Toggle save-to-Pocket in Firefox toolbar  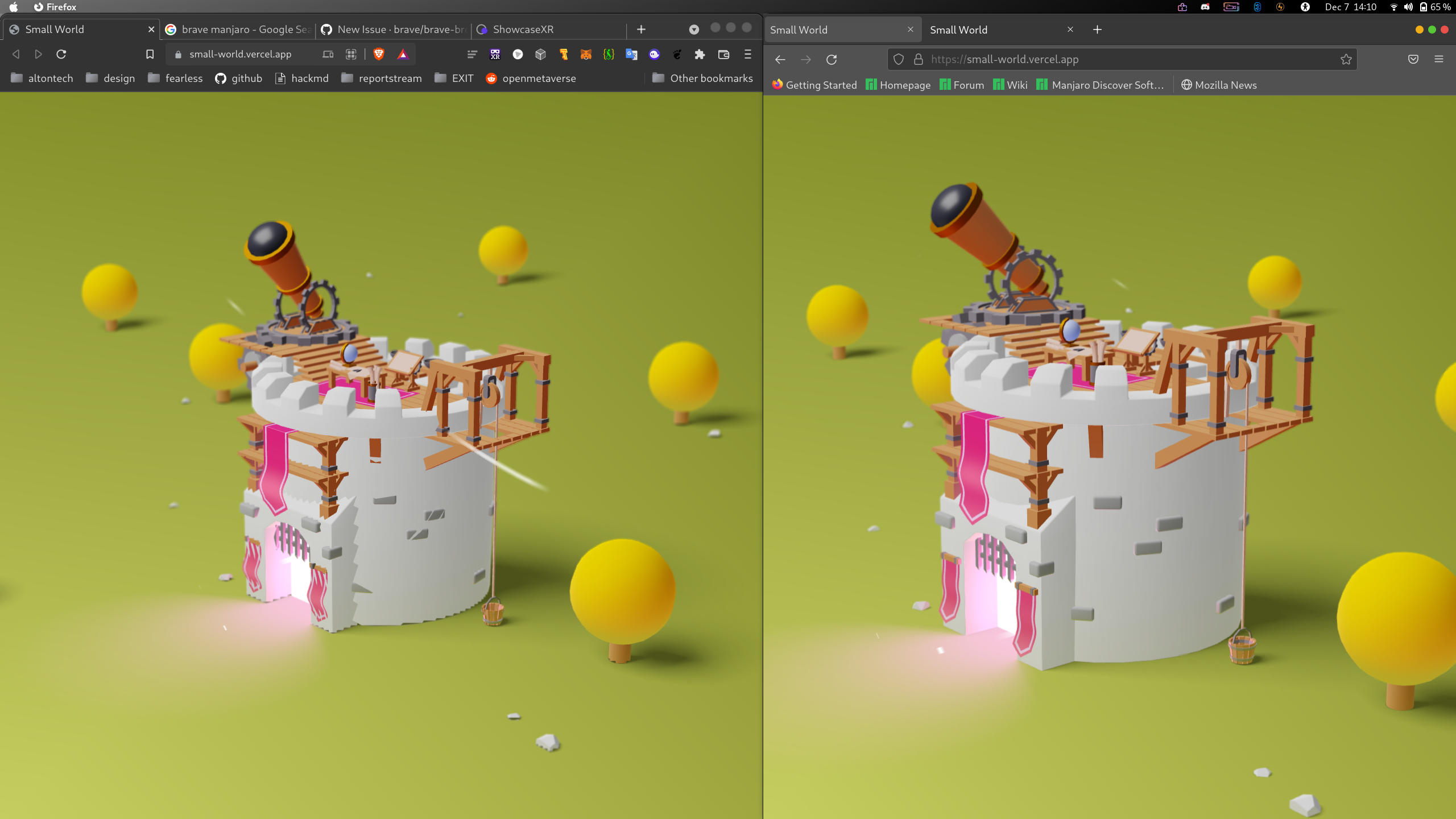(1413, 59)
